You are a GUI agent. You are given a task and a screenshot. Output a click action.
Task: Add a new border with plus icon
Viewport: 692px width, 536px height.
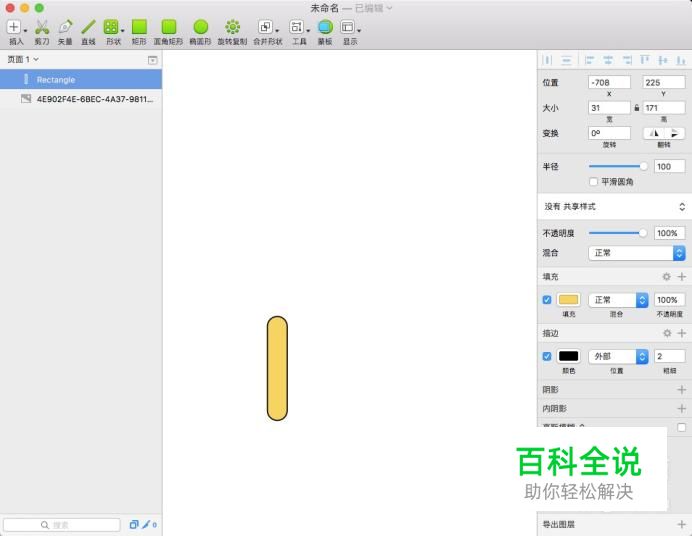pos(681,333)
